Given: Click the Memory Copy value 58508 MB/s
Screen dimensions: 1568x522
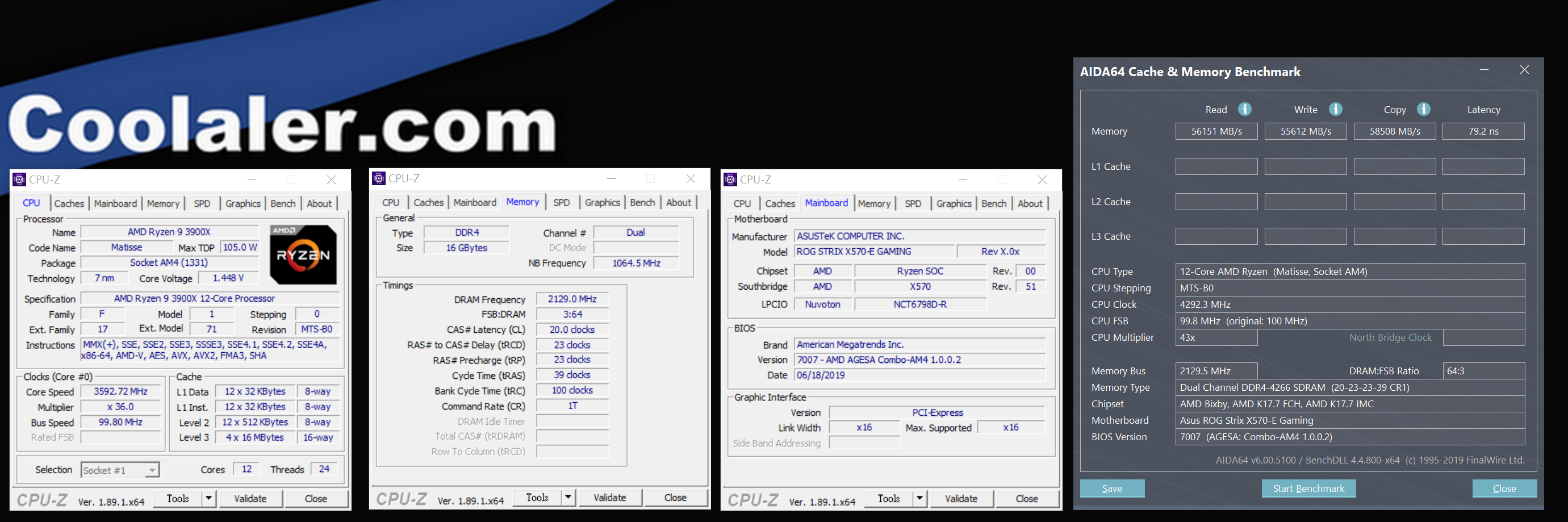Looking at the screenshot, I should (1395, 131).
